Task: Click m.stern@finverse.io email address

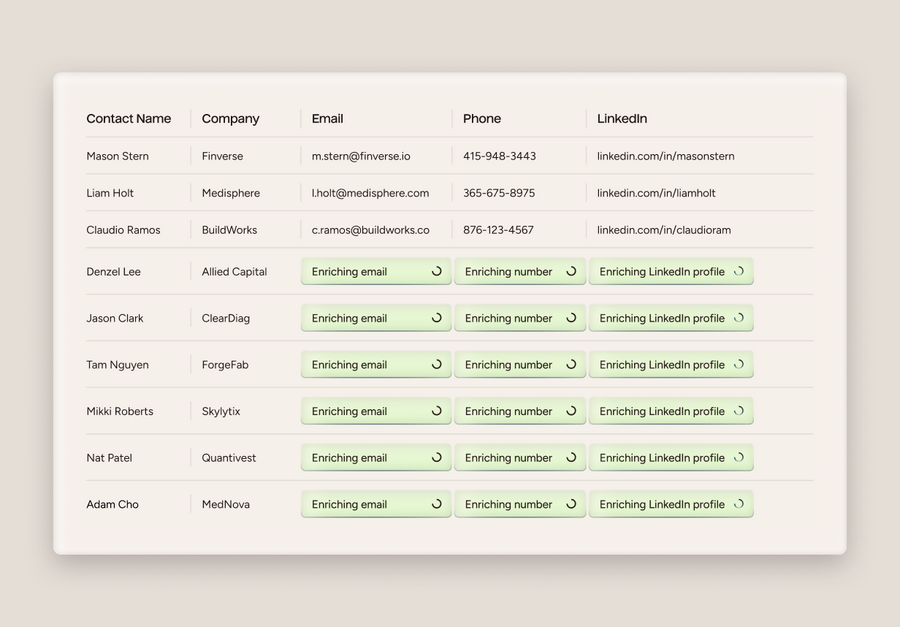Action: click(x=360, y=156)
